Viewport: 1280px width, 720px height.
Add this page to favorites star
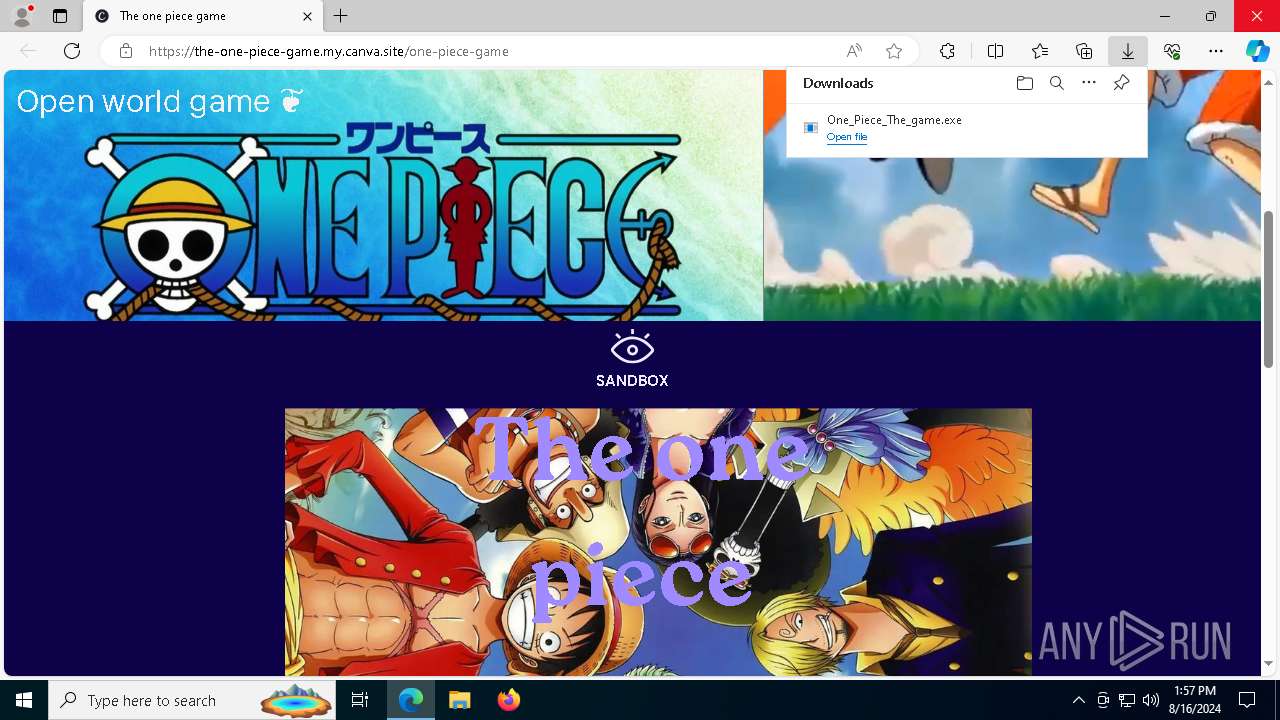[x=894, y=51]
